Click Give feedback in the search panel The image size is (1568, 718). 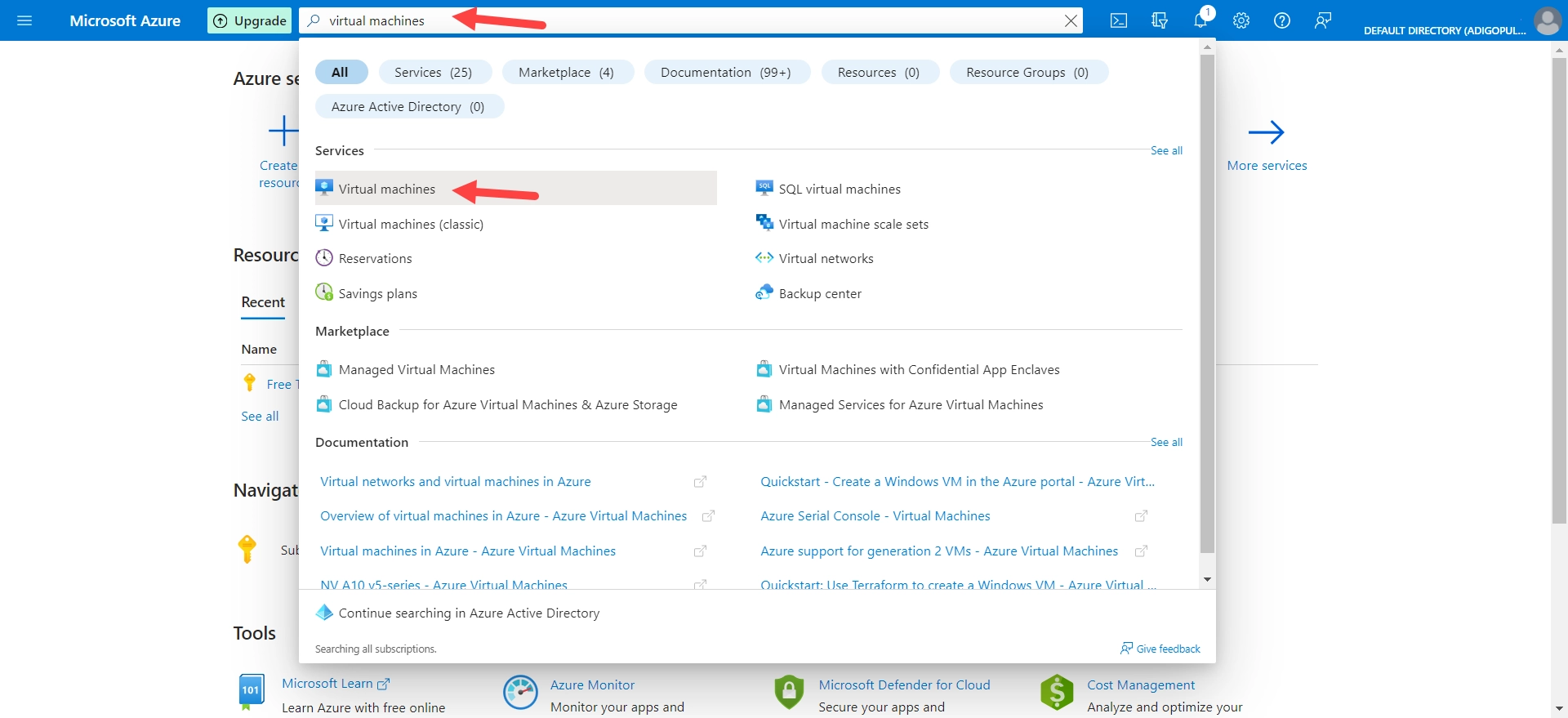1160,649
